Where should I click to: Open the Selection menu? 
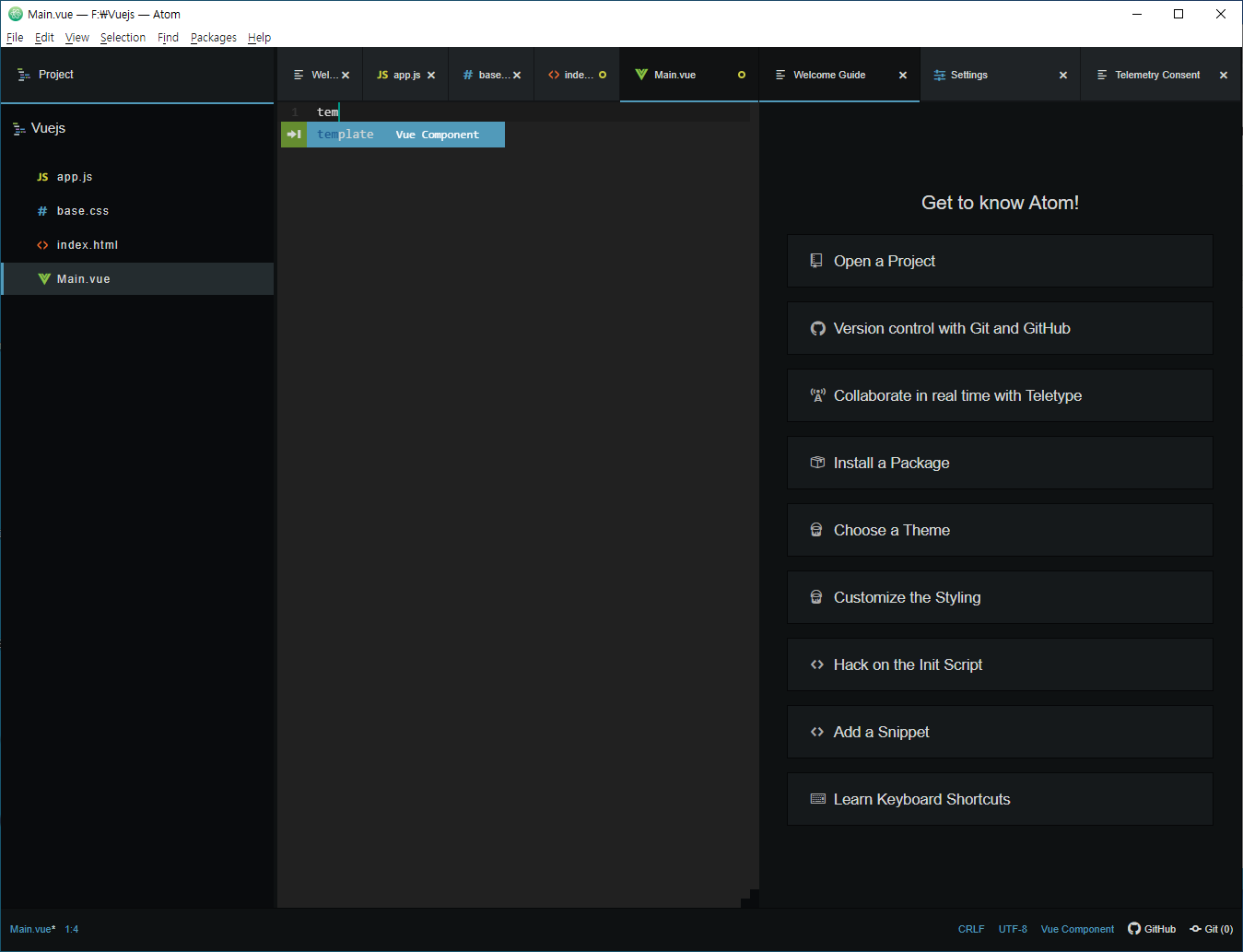pyautogui.click(x=123, y=38)
